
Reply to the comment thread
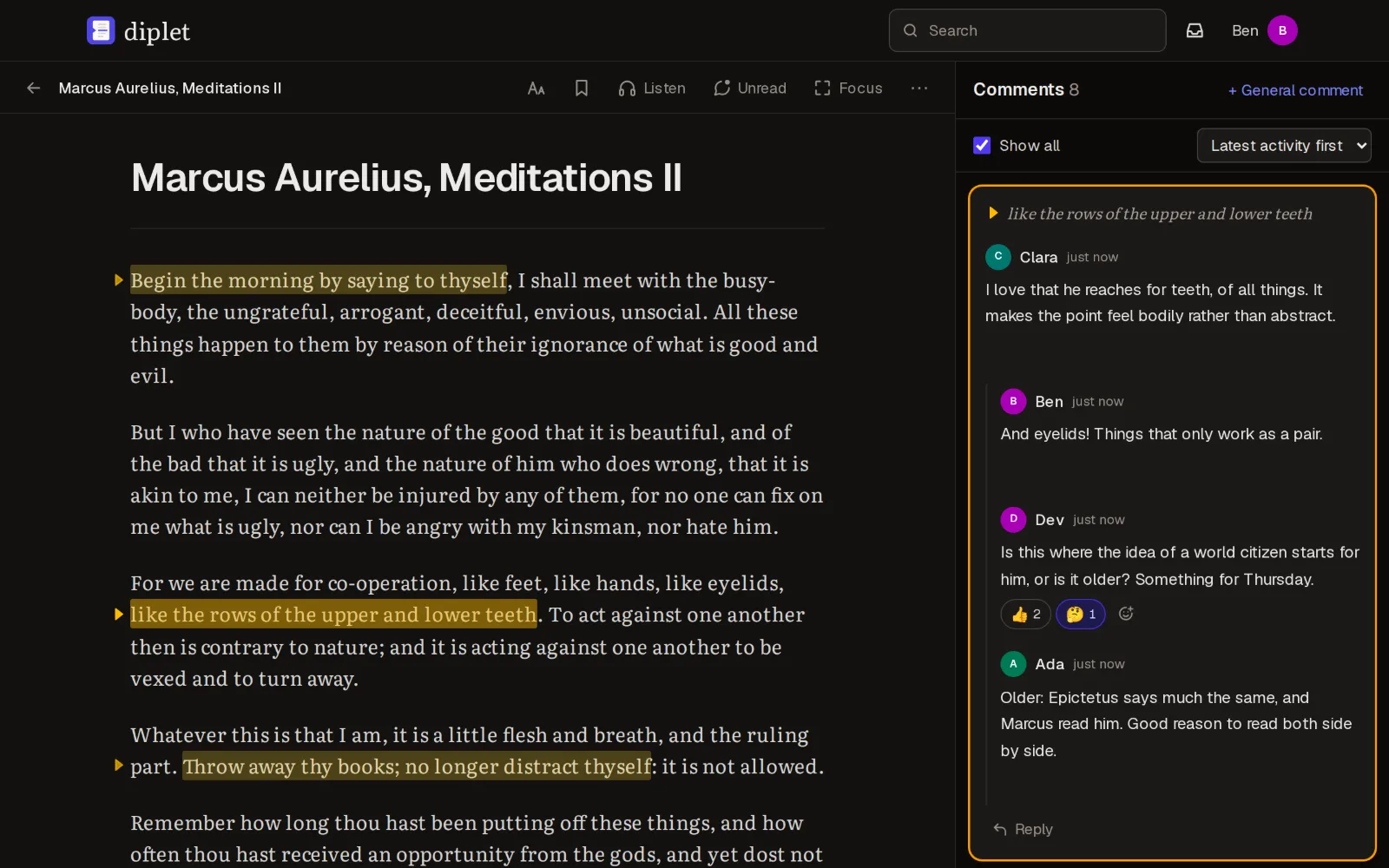[1023, 829]
